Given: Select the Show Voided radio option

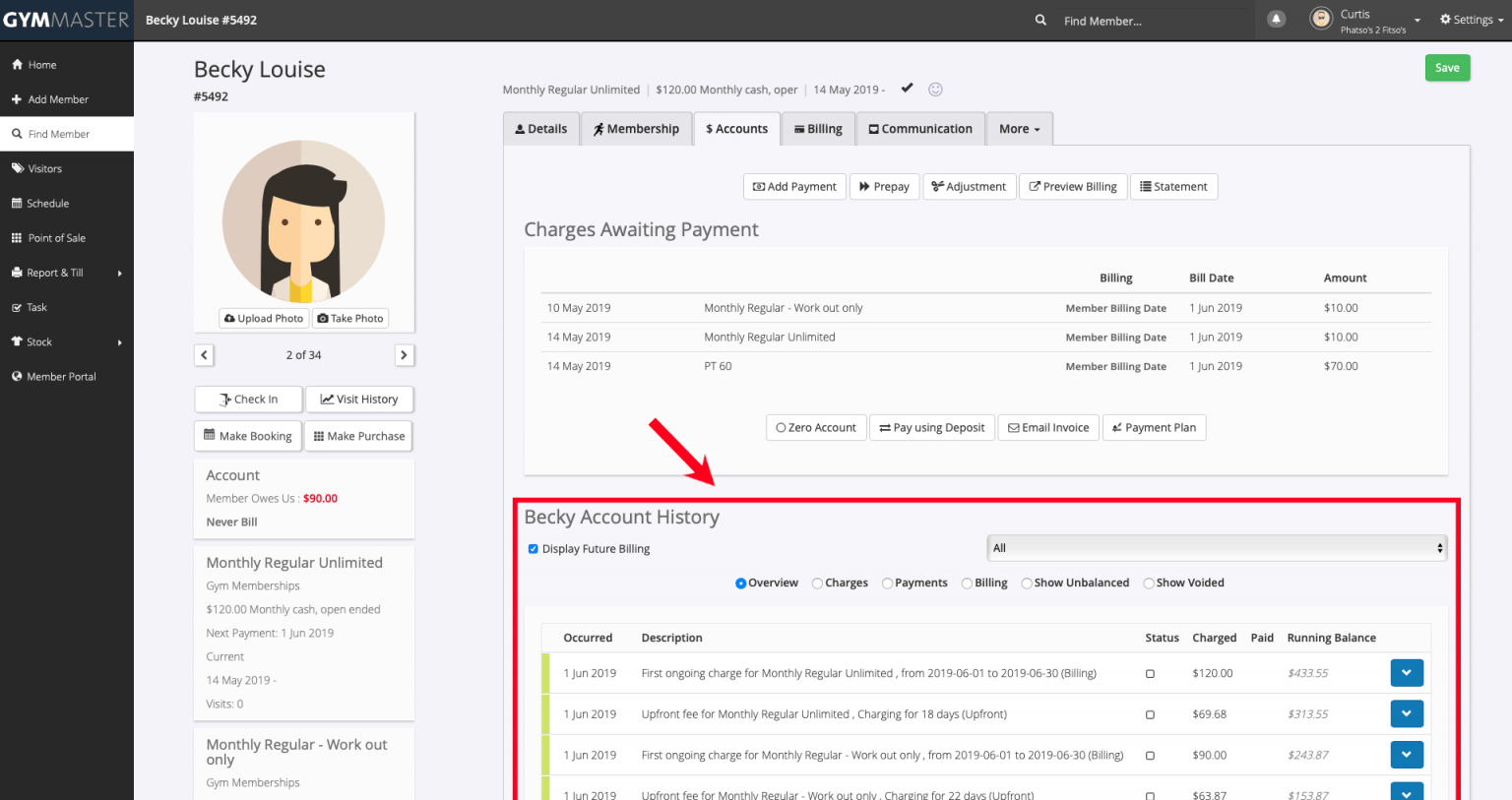Looking at the screenshot, I should coord(1149,584).
